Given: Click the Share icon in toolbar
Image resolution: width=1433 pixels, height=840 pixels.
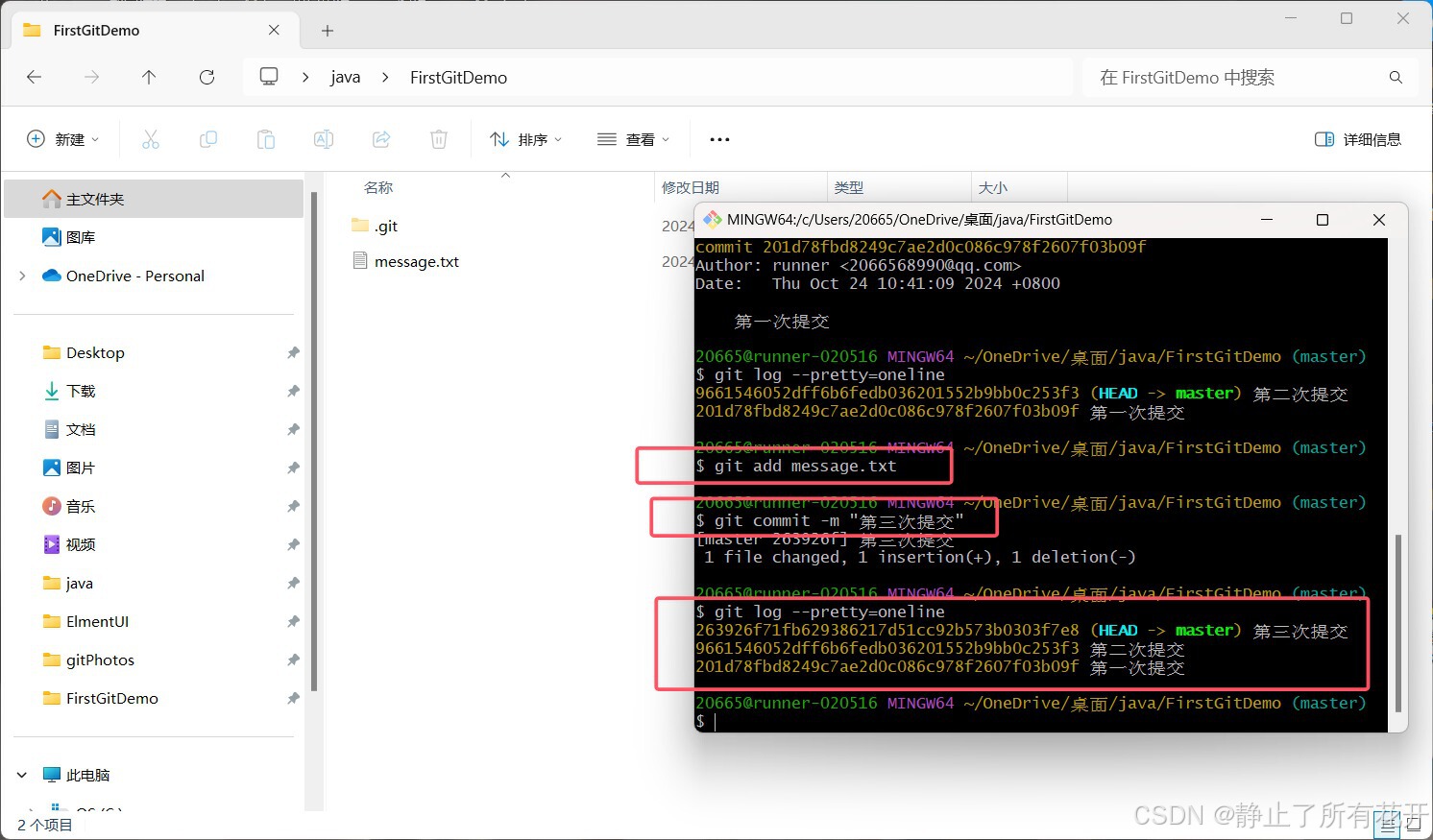Looking at the screenshot, I should pyautogui.click(x=381, y=139).
